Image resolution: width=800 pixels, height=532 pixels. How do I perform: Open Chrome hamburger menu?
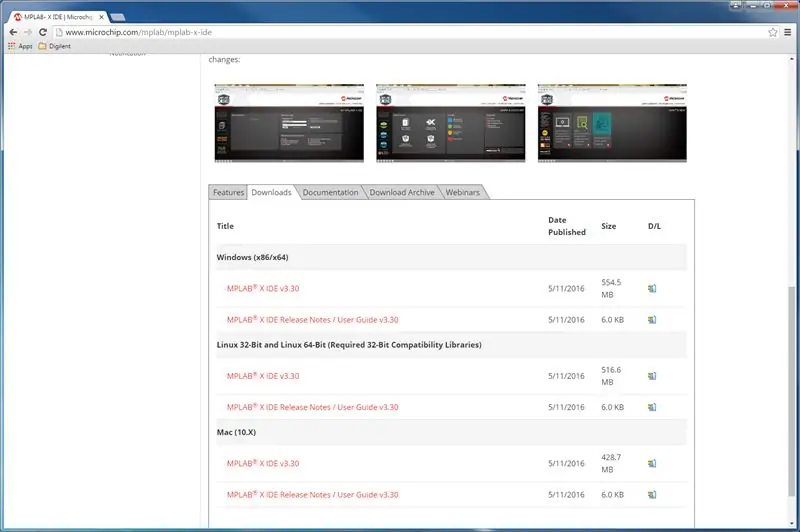click(x=788, y=32)
